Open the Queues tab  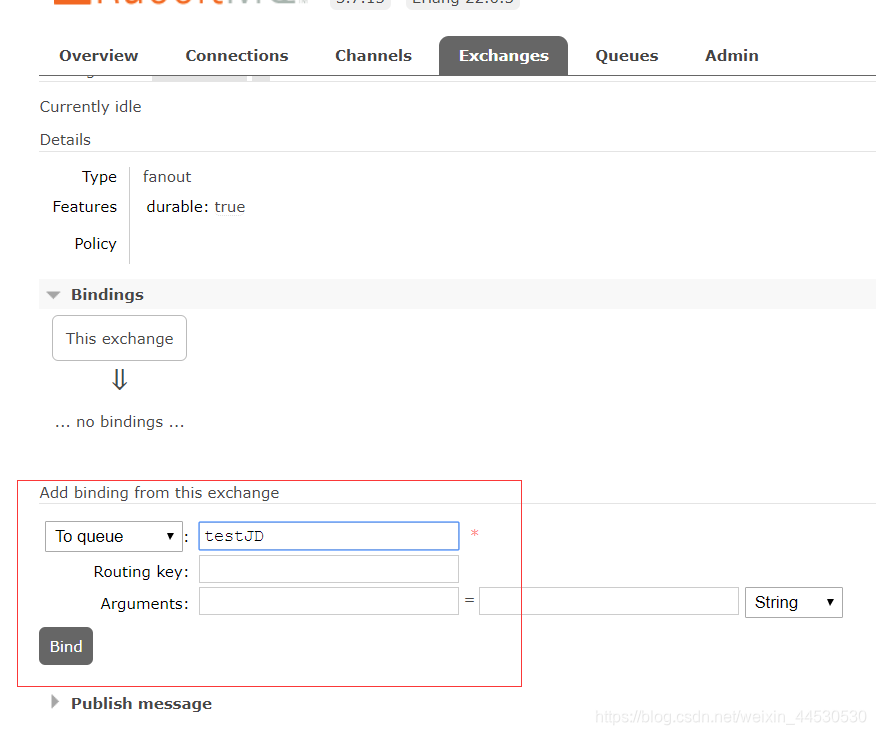click(627, 56)
